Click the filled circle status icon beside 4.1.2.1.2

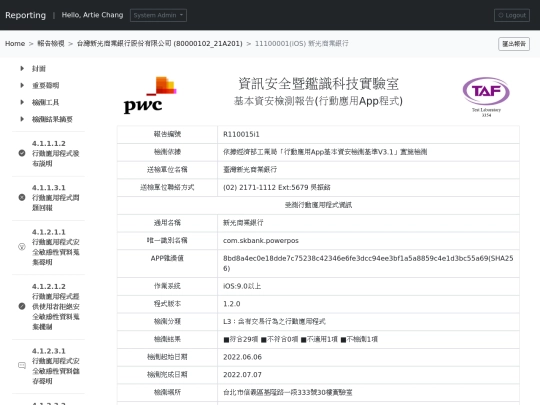(22, 306)
